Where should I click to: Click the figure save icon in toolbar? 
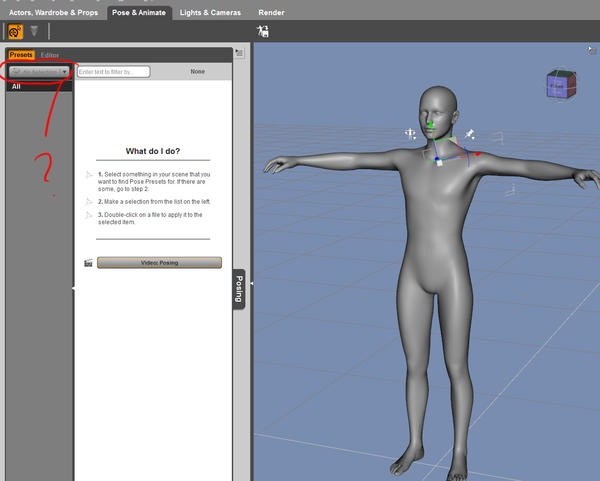click(263, 31)
